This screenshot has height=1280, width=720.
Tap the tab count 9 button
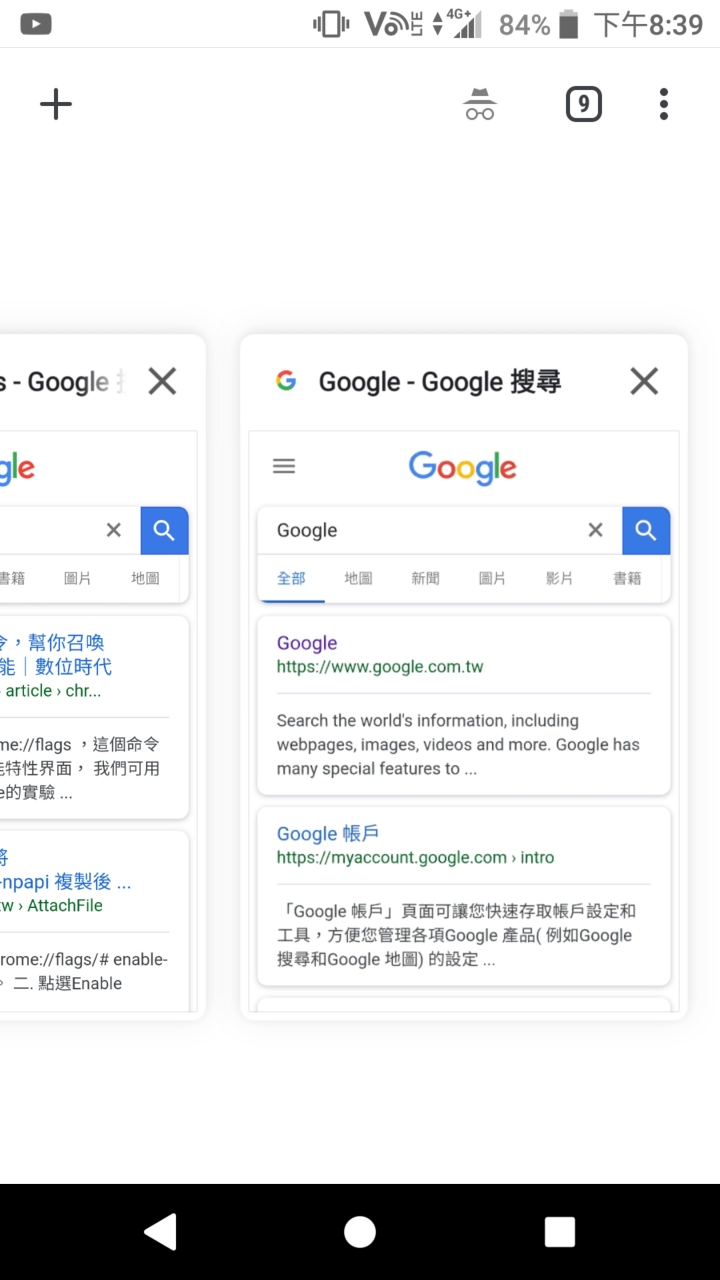584,104
